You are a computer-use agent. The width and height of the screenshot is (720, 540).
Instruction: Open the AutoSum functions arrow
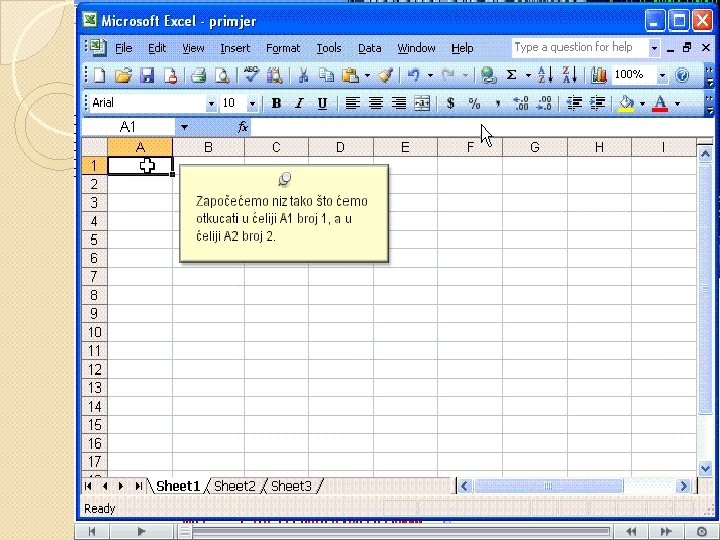click(x=528, y=75)
